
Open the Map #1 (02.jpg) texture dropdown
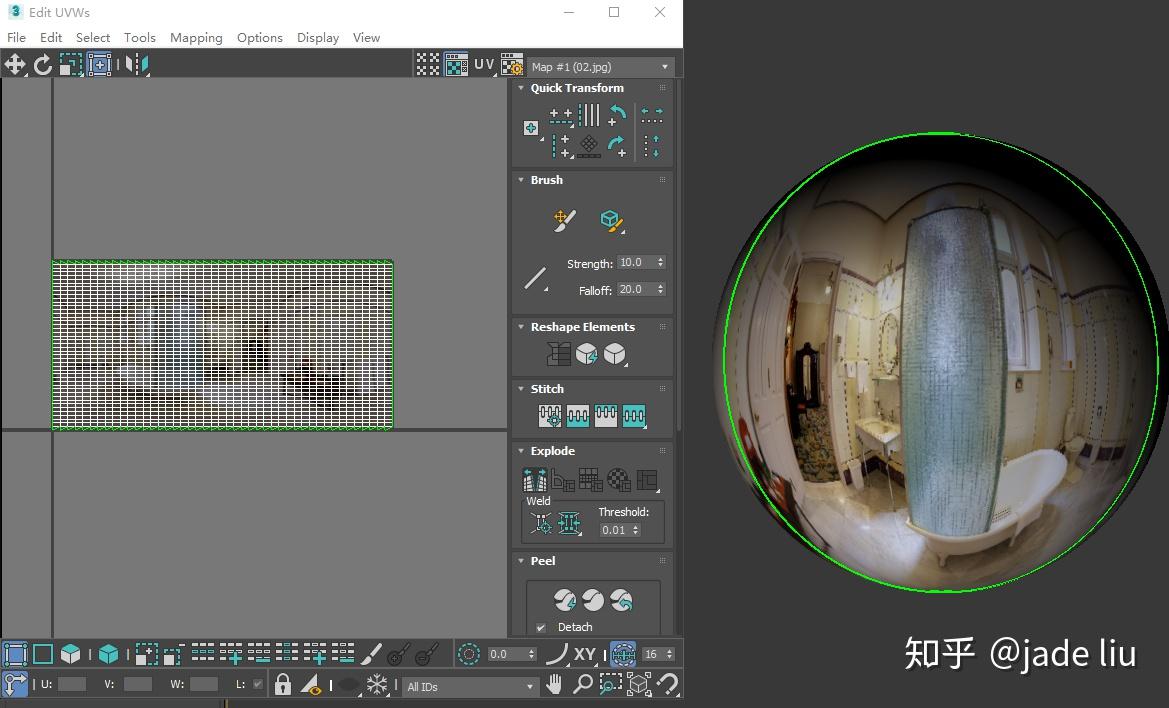tap(600, 67)
